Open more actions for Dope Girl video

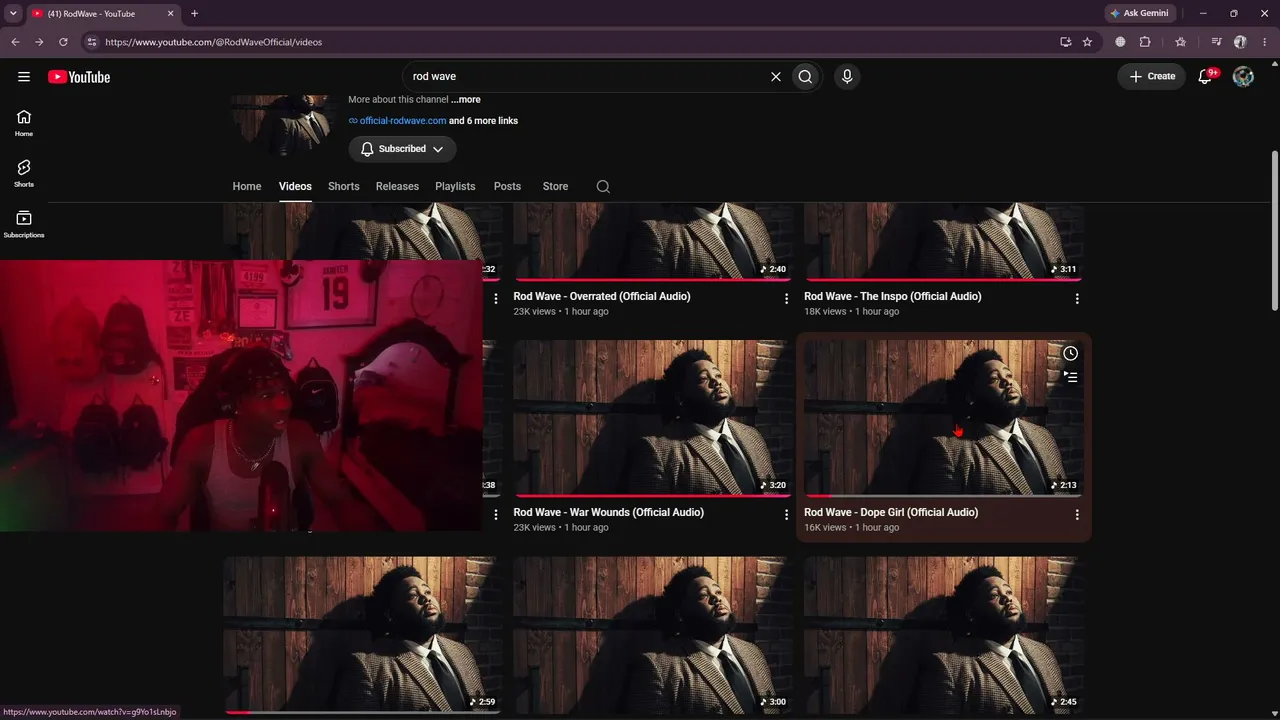click(1077, 515)
